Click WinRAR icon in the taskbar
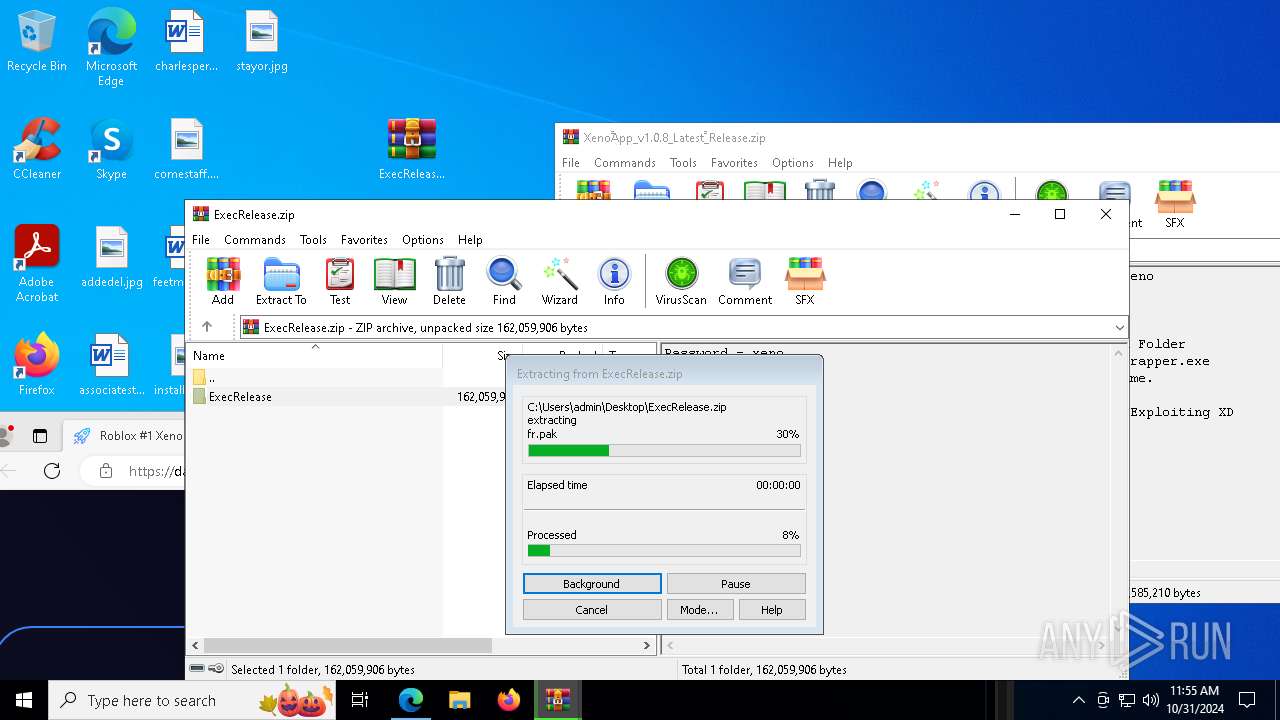 point(558,700)
